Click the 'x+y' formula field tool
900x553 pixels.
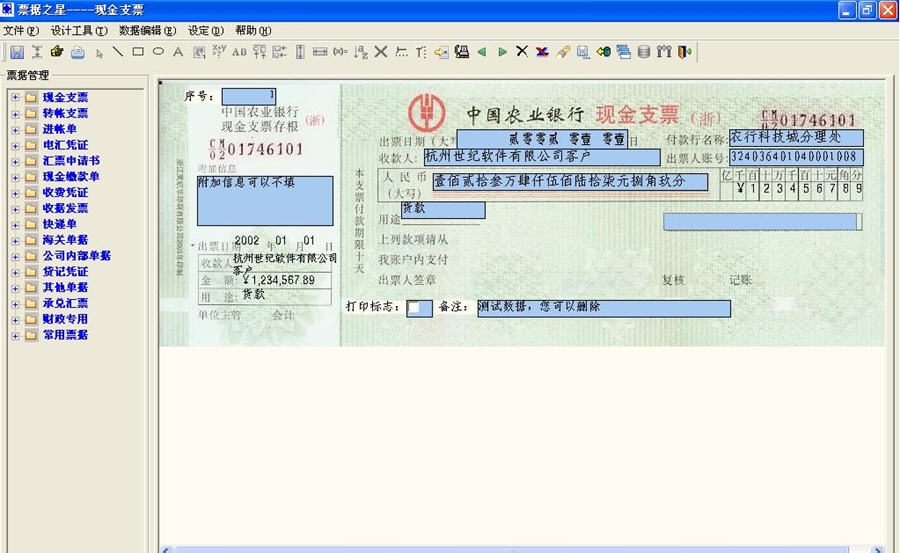[219, 52]
